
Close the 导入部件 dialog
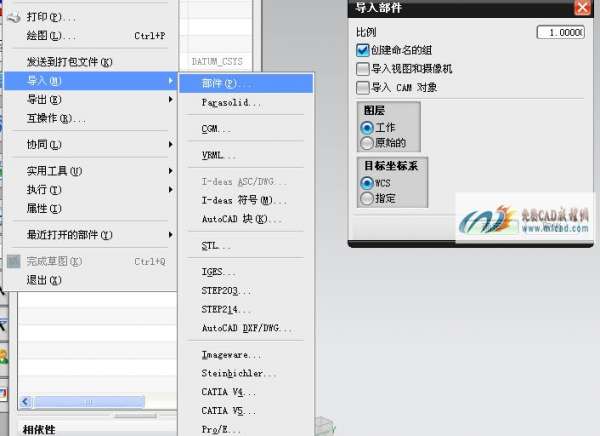(582, 8)
